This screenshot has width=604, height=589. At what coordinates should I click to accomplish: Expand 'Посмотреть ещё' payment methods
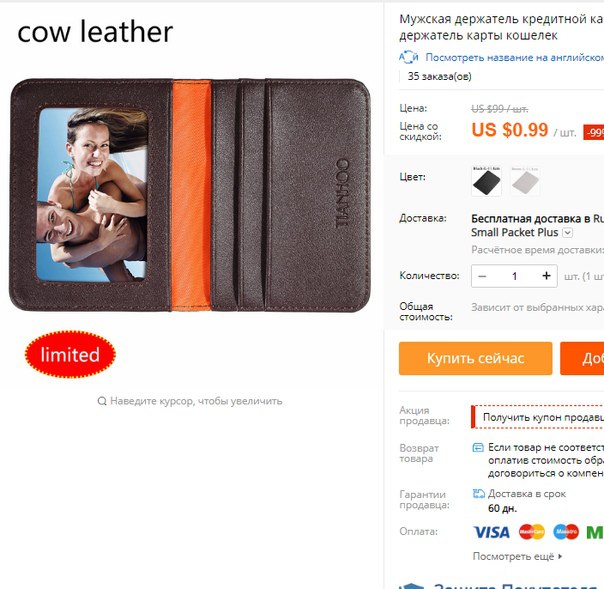tap(517, 556)
